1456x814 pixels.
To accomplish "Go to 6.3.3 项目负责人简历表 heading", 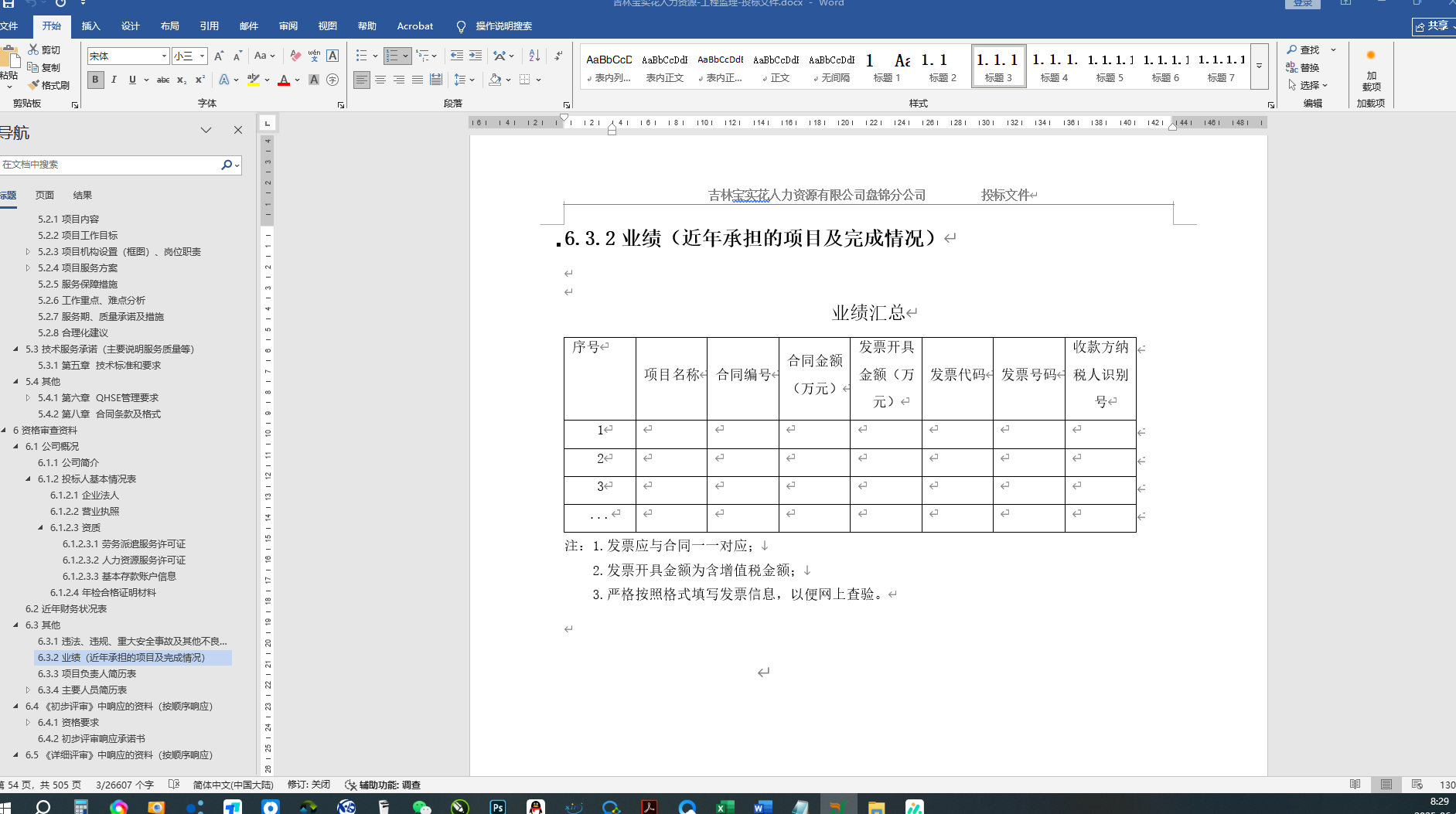I will [x=87, y=673].
